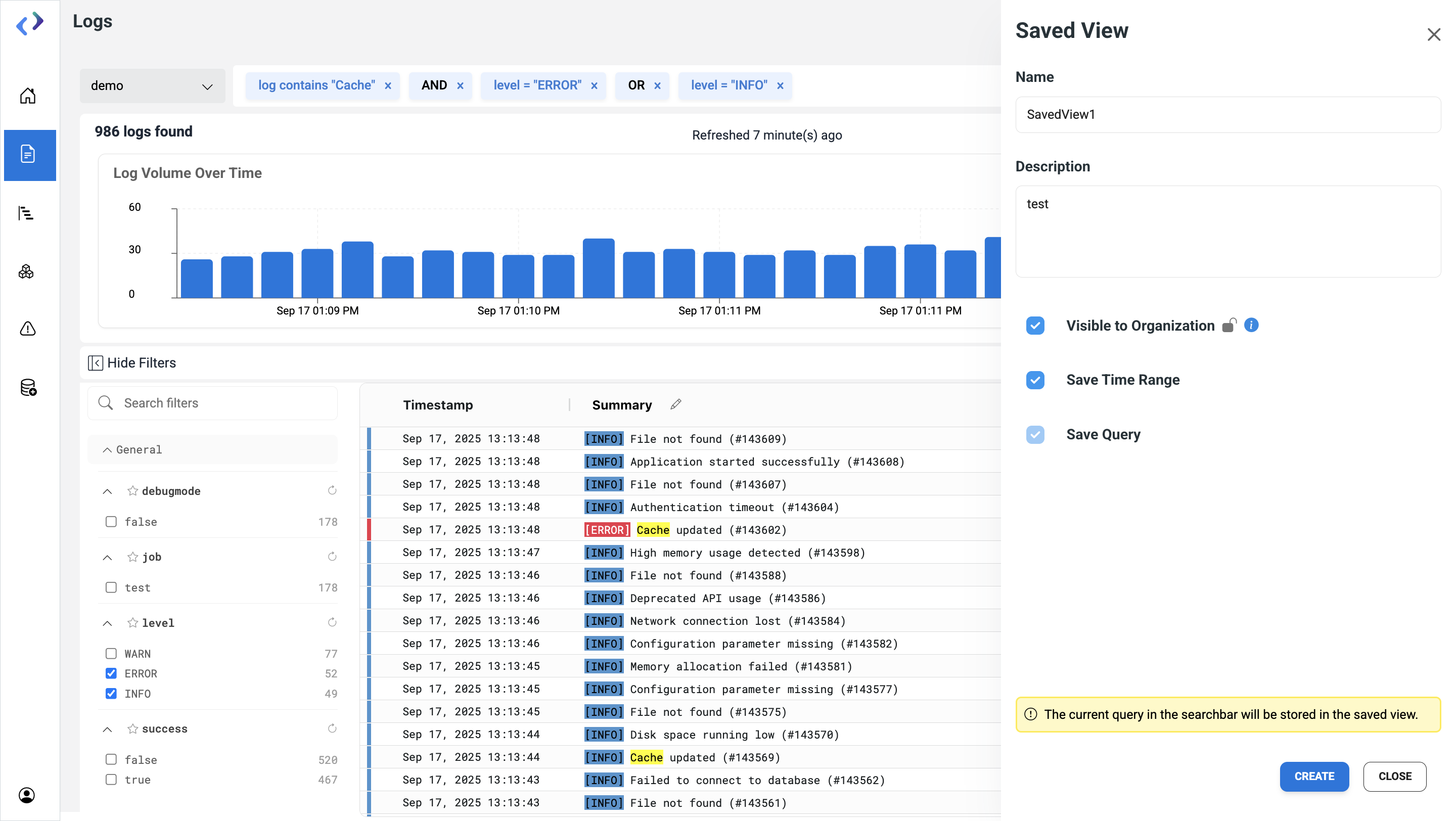Viewport: 1456px width, 821px height.
Task: Reset the debugmode filter with refresh icon
Action: [332, 490]
